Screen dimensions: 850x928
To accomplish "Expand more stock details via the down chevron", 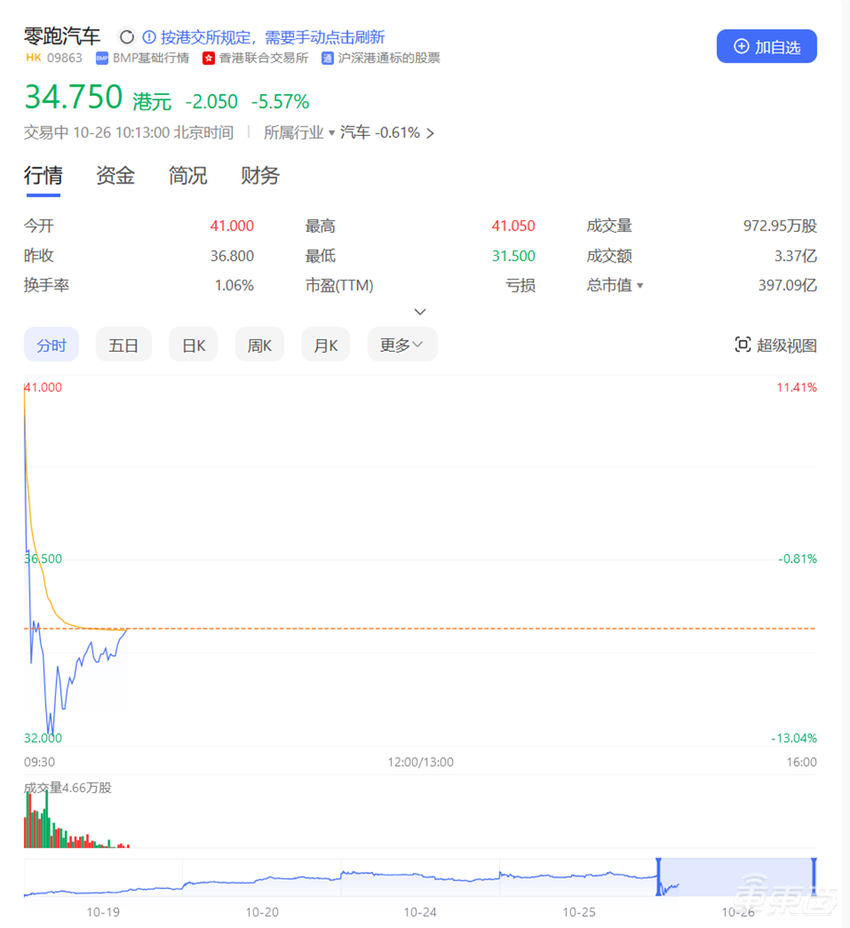I will [420, 311].
